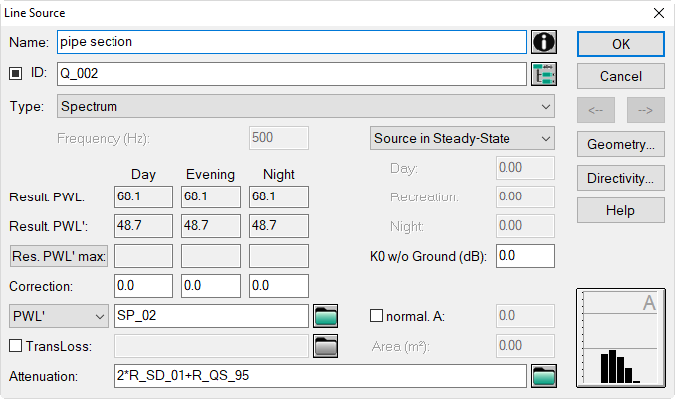Click the Night Result PWL value 68.1
Image resolution: width=675 pixels, height=399 pixels.
pyautogui.click(x=279, y=197)
